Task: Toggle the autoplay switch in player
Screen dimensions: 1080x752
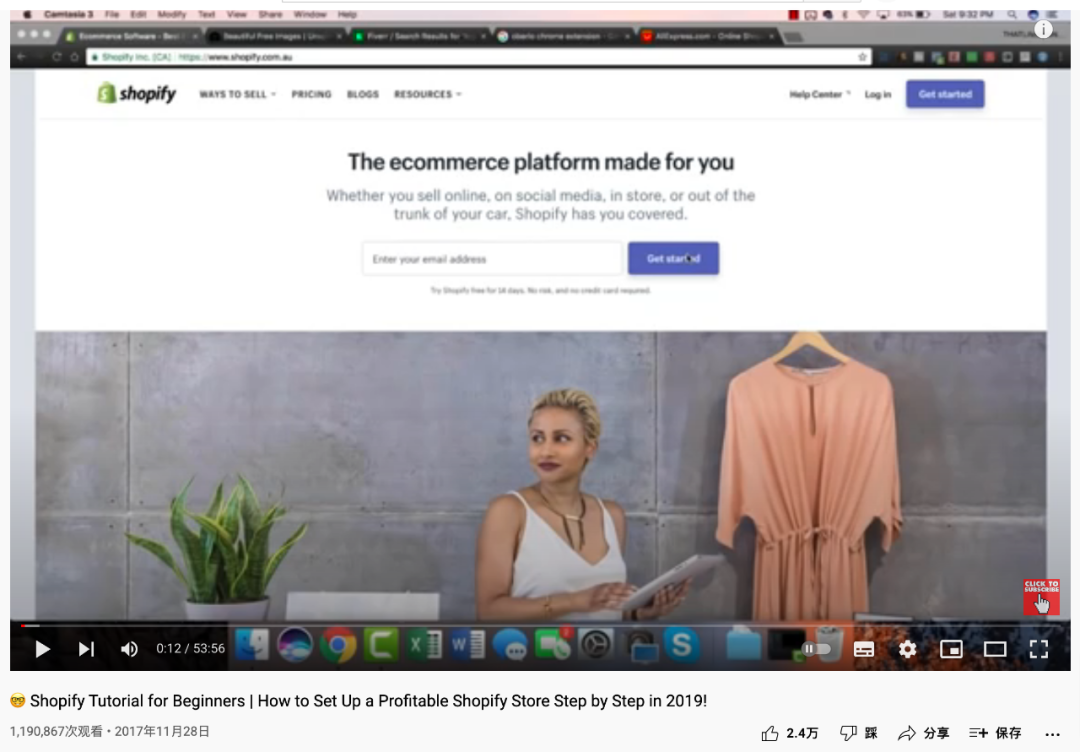Action: pyautogui.click(x=816, y=649)
